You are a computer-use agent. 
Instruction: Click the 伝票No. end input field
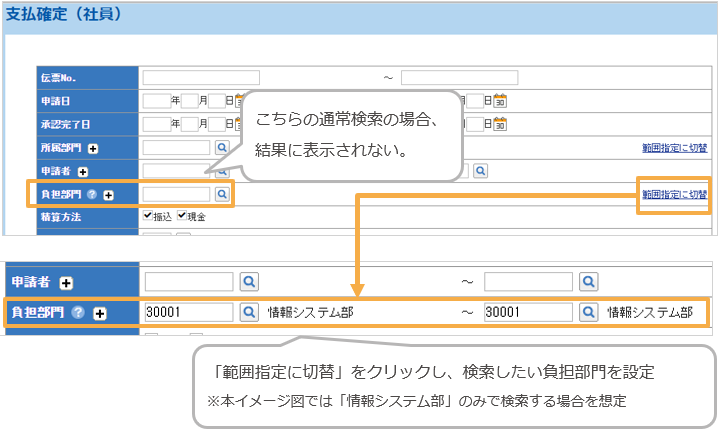459,77
